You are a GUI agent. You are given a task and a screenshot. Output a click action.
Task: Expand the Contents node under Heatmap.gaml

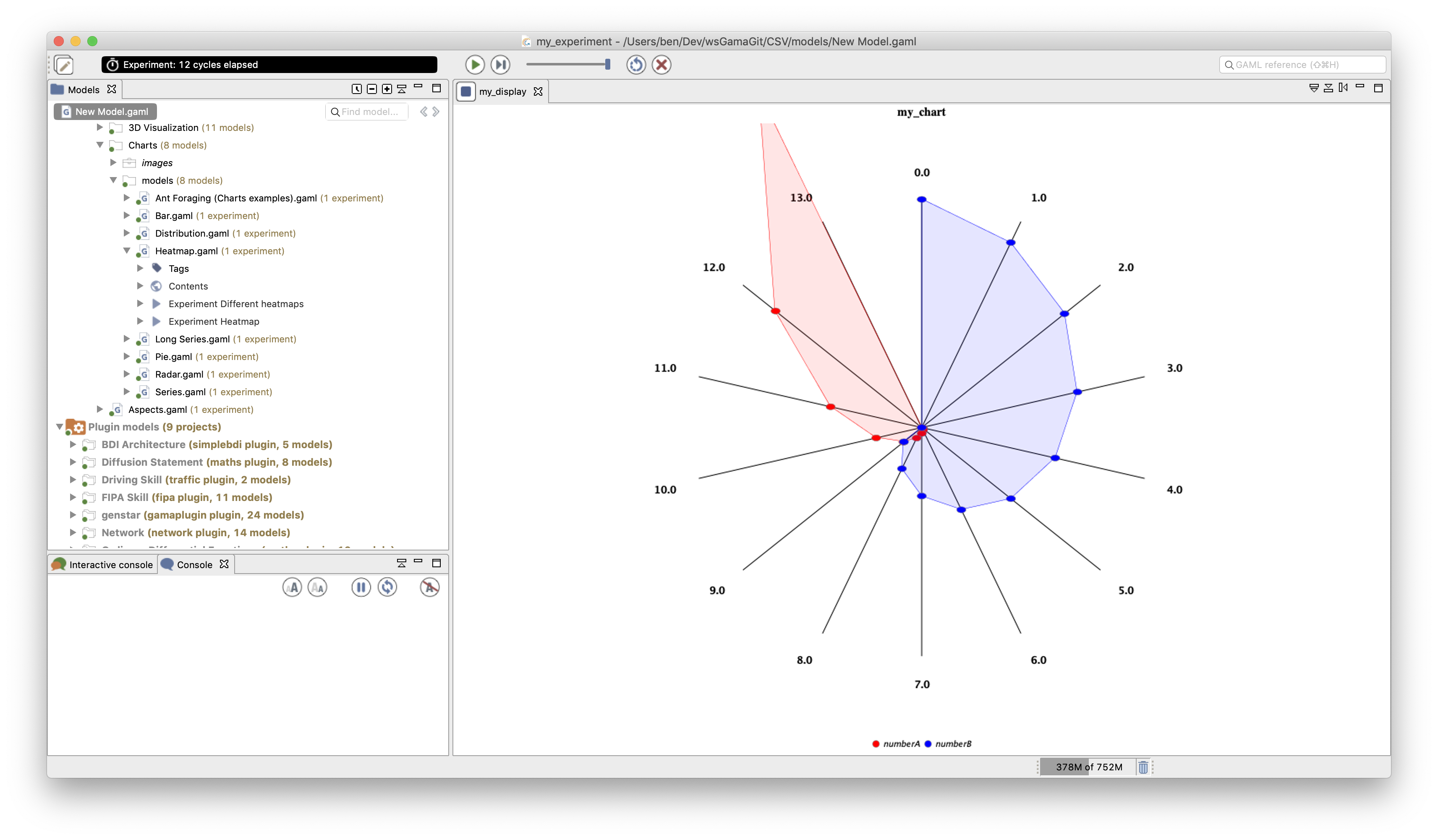(140, 286)
